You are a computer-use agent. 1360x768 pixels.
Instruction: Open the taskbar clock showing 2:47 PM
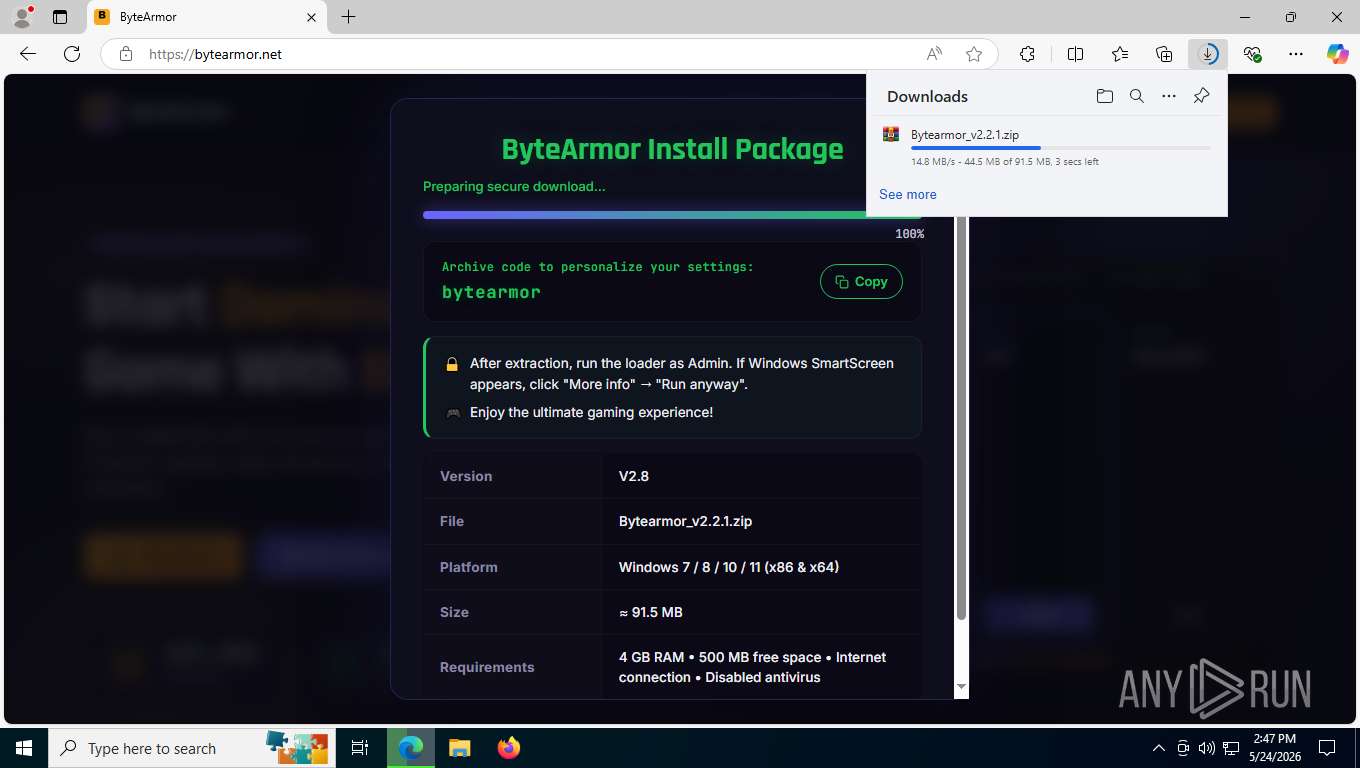point(1273,748)
